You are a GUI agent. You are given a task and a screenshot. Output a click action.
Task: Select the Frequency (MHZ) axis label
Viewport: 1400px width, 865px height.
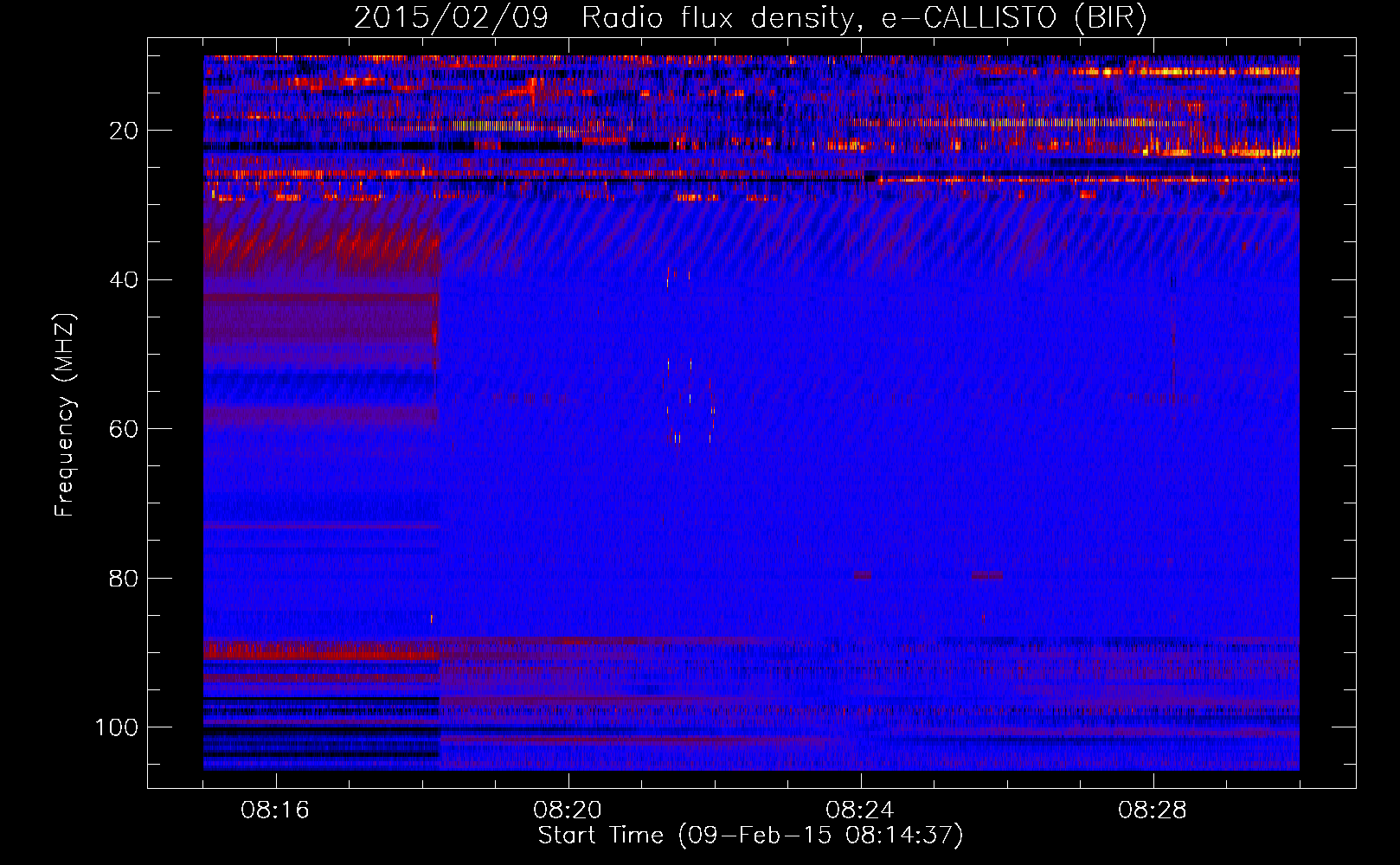(65, 414)
